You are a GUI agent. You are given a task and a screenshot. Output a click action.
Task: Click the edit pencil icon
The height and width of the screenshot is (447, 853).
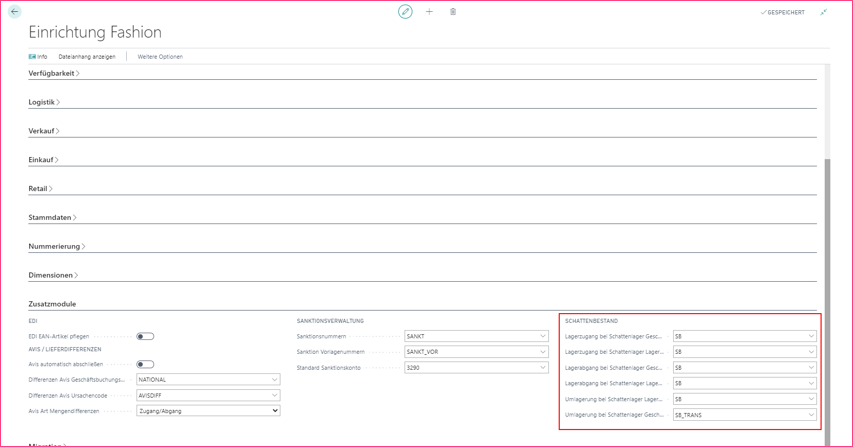tap(405, 12)
